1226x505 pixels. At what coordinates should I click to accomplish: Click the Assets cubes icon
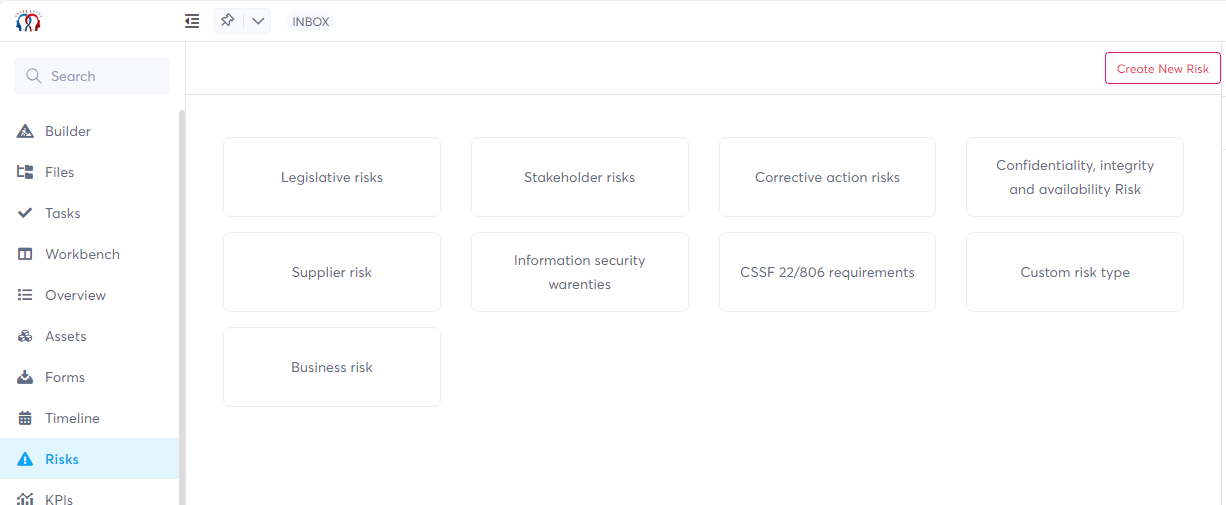coord(26,336)
